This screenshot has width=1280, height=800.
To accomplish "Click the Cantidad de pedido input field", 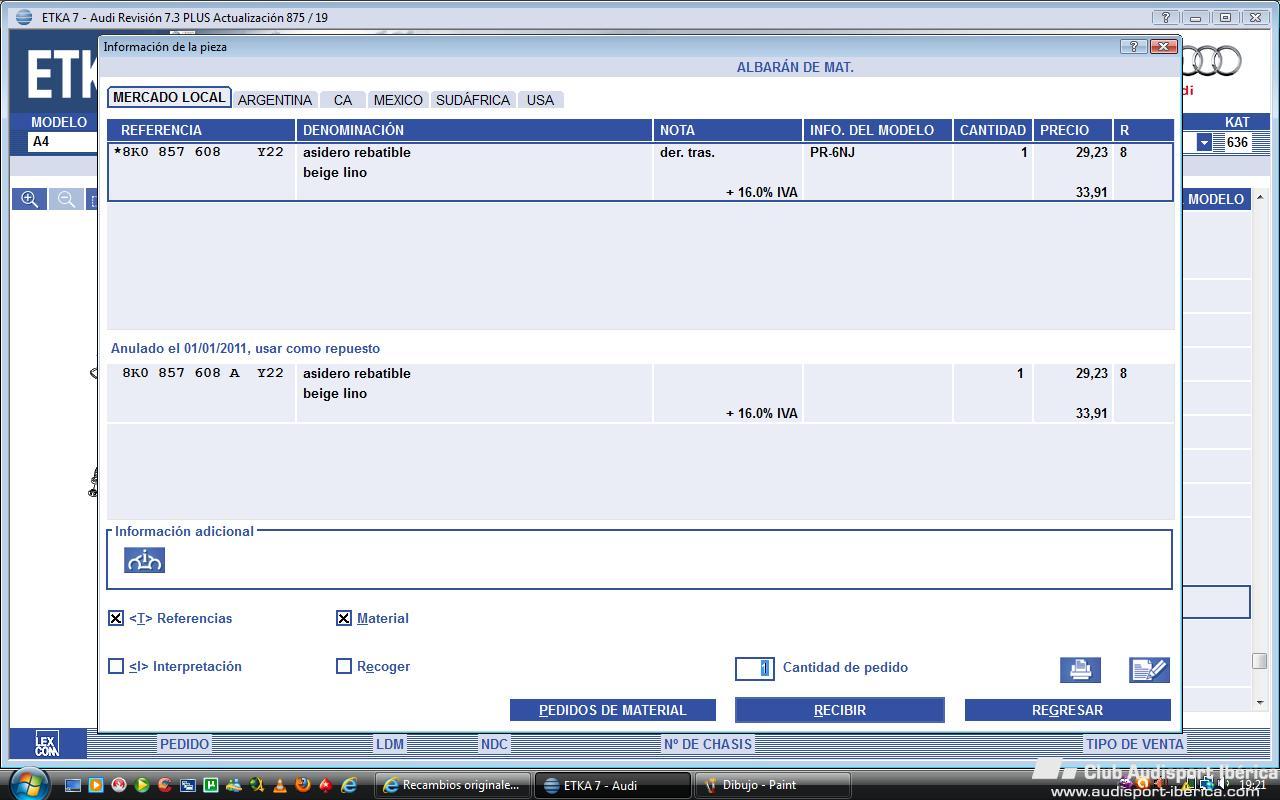I will coord(755,668).
